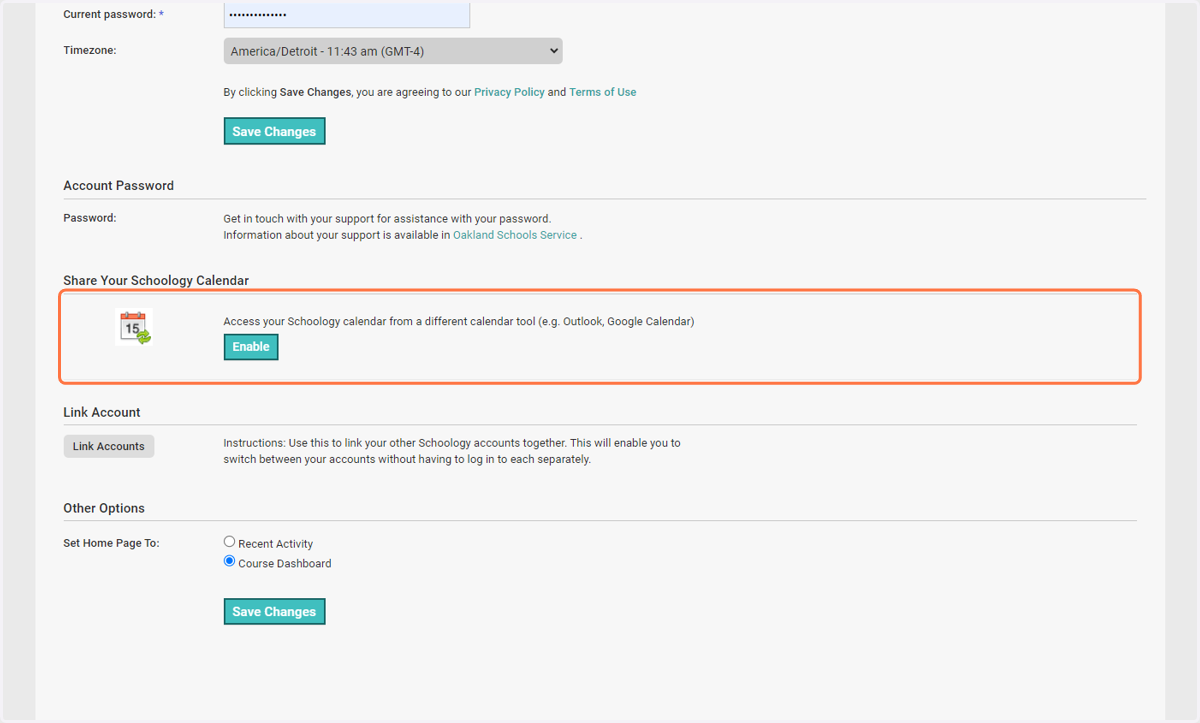Click the Password: label
The height and width of the screenshot is (723, 1200).
[x=90, y=217]
